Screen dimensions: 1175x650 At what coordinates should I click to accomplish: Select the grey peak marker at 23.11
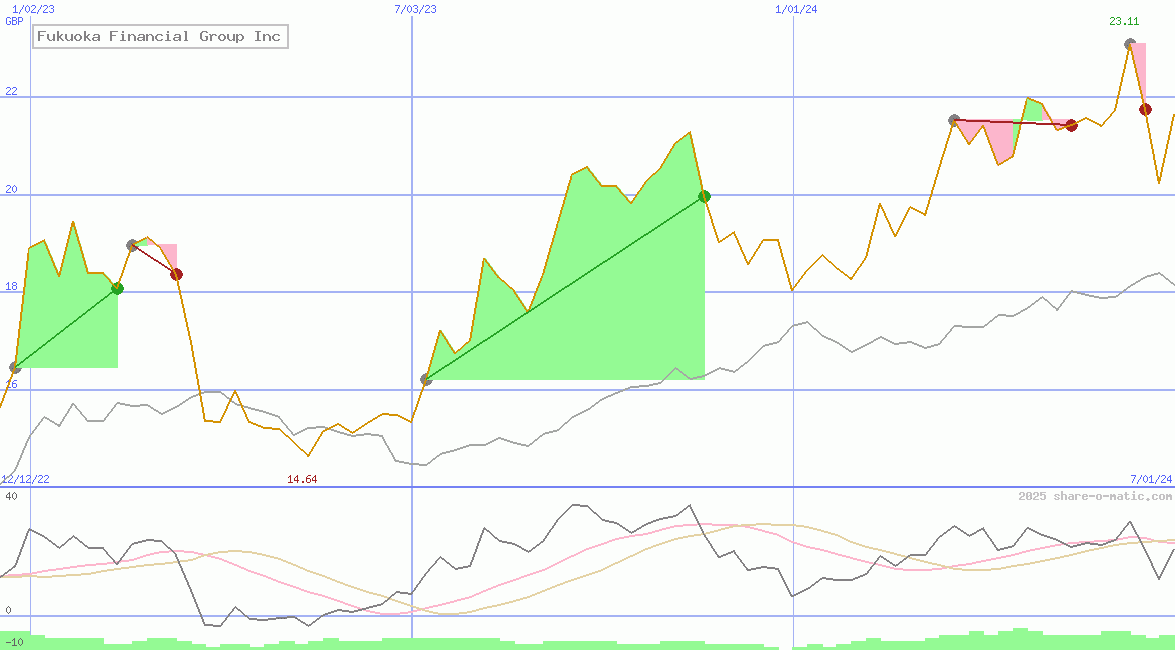point(1129,43)
